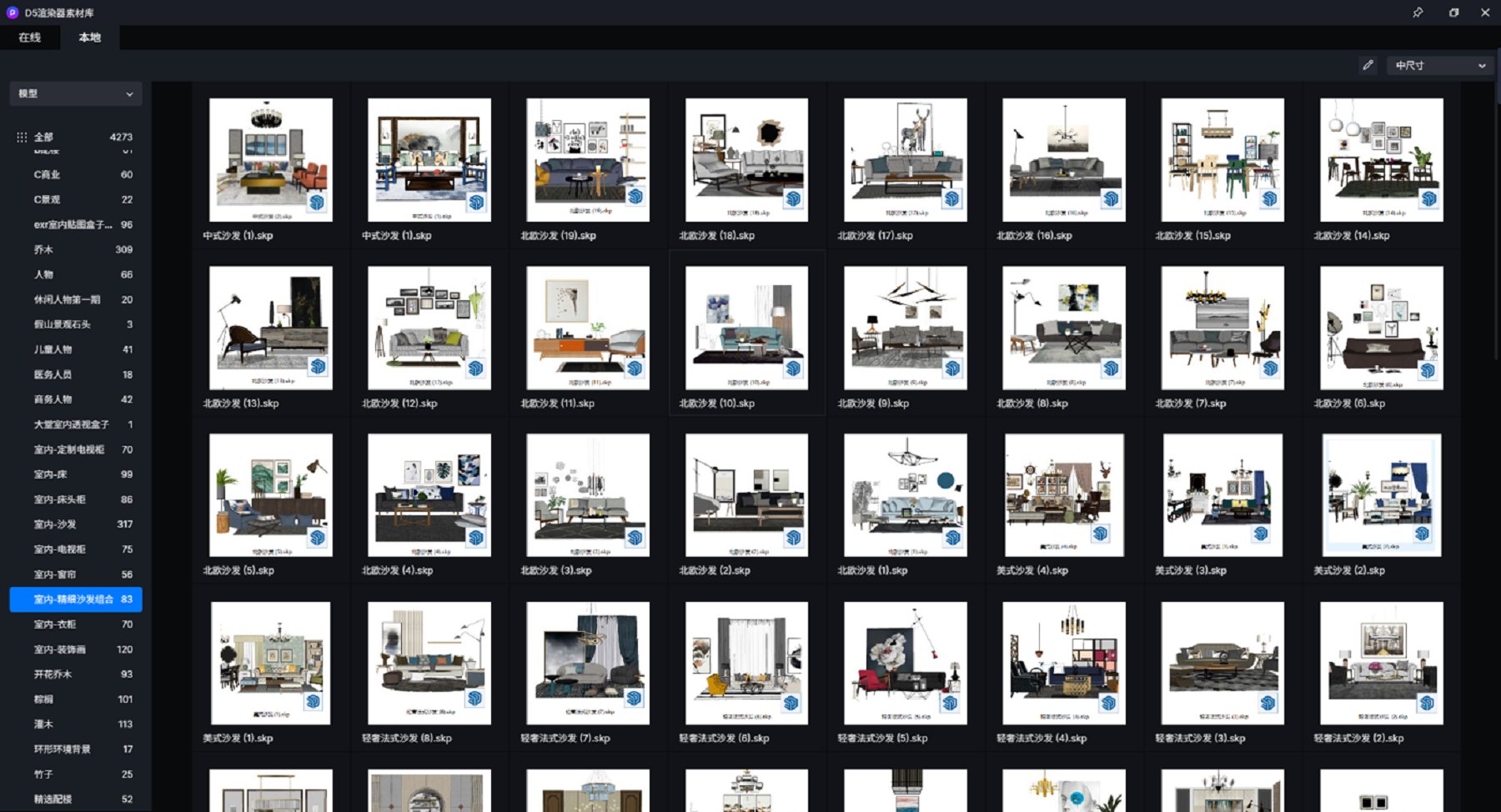Select the 儿童人物 category
Image resolution: width=1501 pixels, height=812 pixels.
click(x=76, y=349)
